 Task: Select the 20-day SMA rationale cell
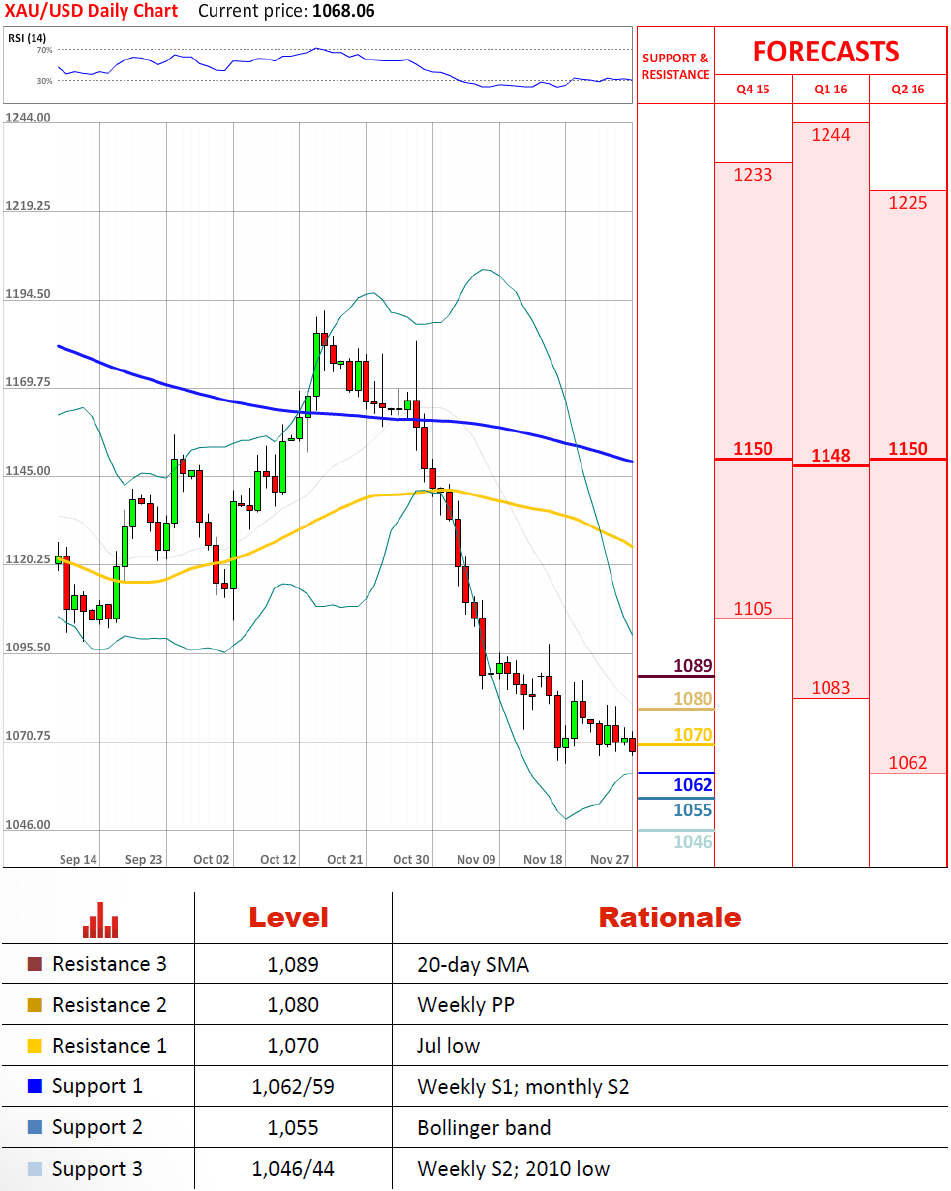[473, 965]
